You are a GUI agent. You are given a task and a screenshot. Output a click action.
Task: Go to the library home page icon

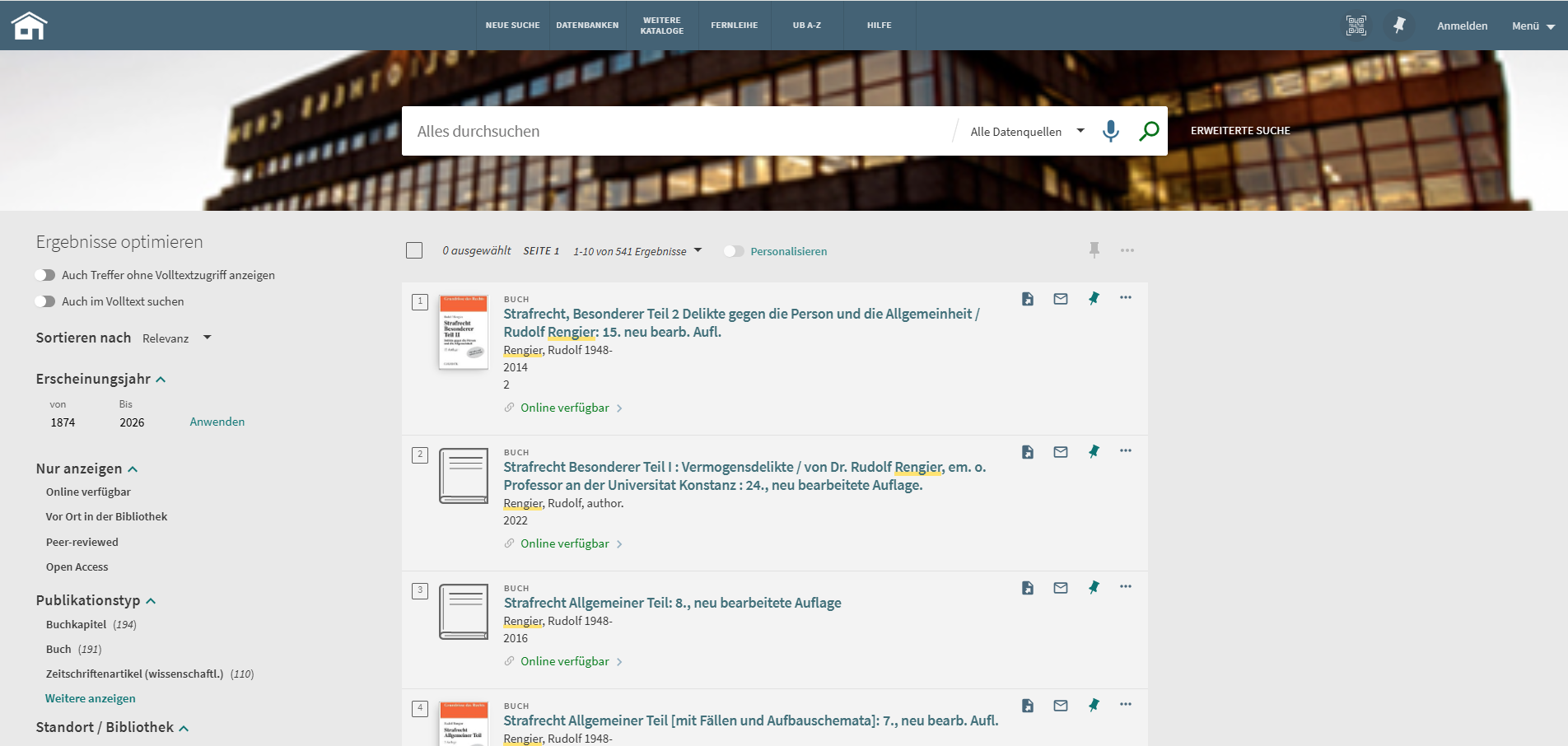[x=29, y=26]
